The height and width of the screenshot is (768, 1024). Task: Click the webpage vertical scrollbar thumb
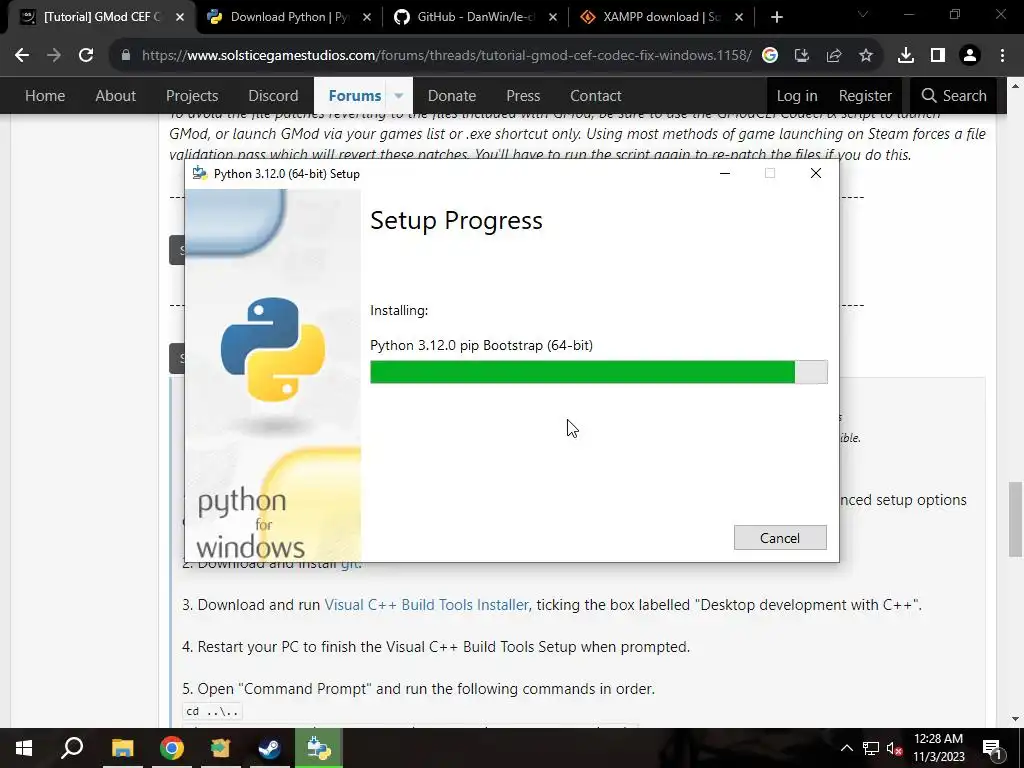(1015, 519)
